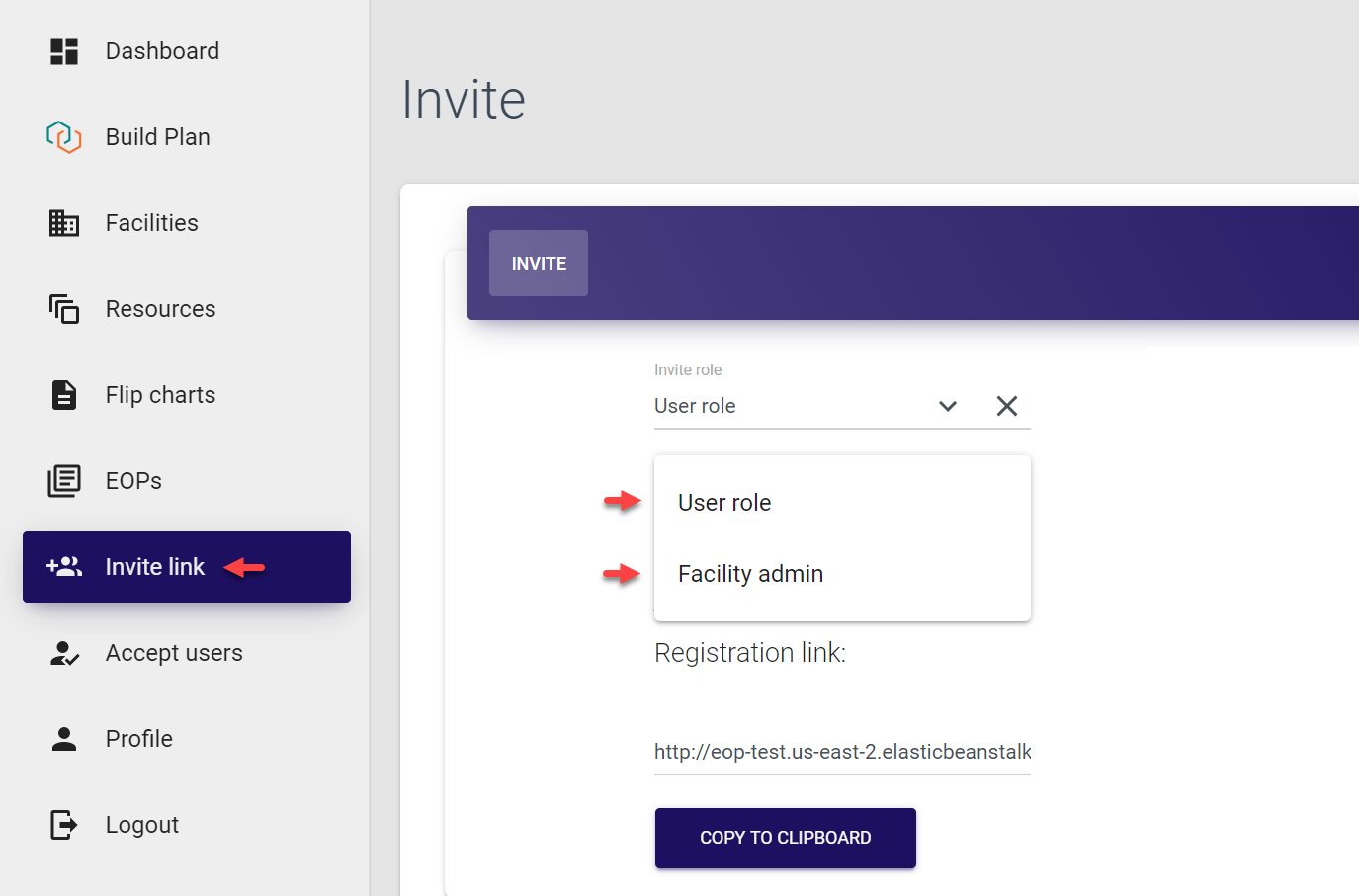Screen dimensions: 1359x896
Task: Click the Accept users checkmark-person icon
Action: pos(64,653)
